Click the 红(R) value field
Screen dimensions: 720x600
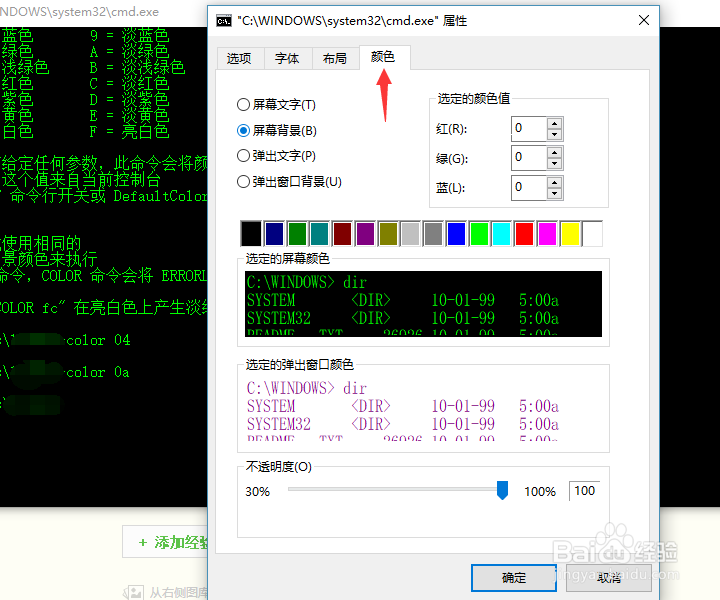(x=529, y=128)
